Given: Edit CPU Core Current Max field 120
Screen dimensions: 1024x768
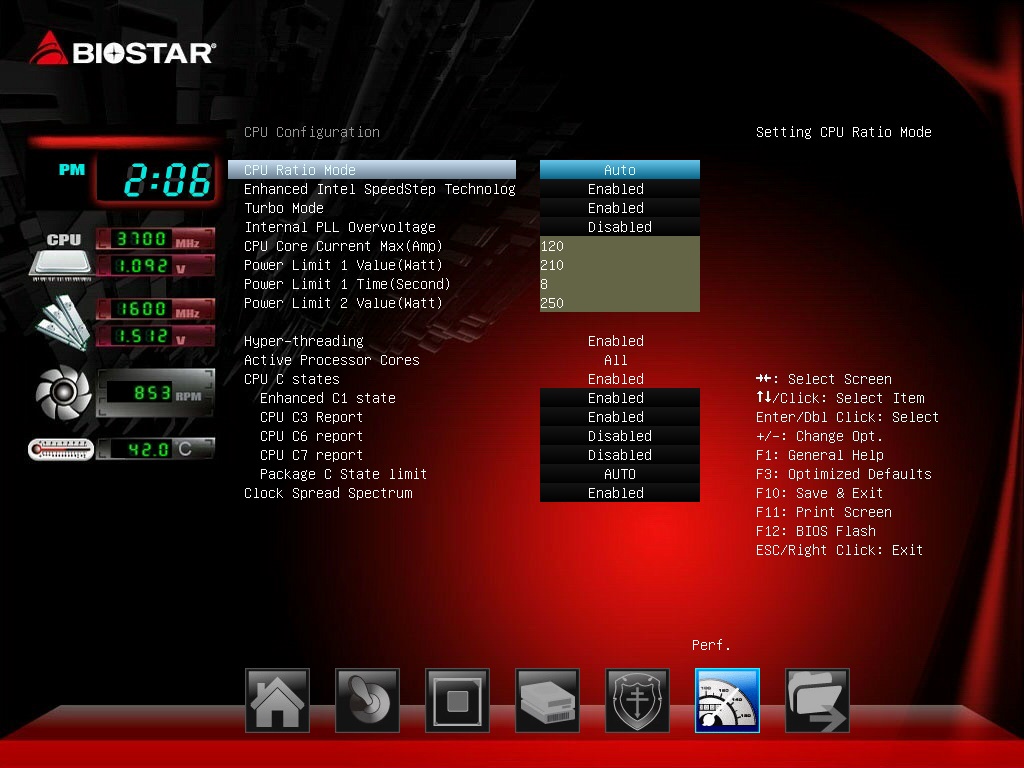Looking at the screenshot, I should point(620,246).
